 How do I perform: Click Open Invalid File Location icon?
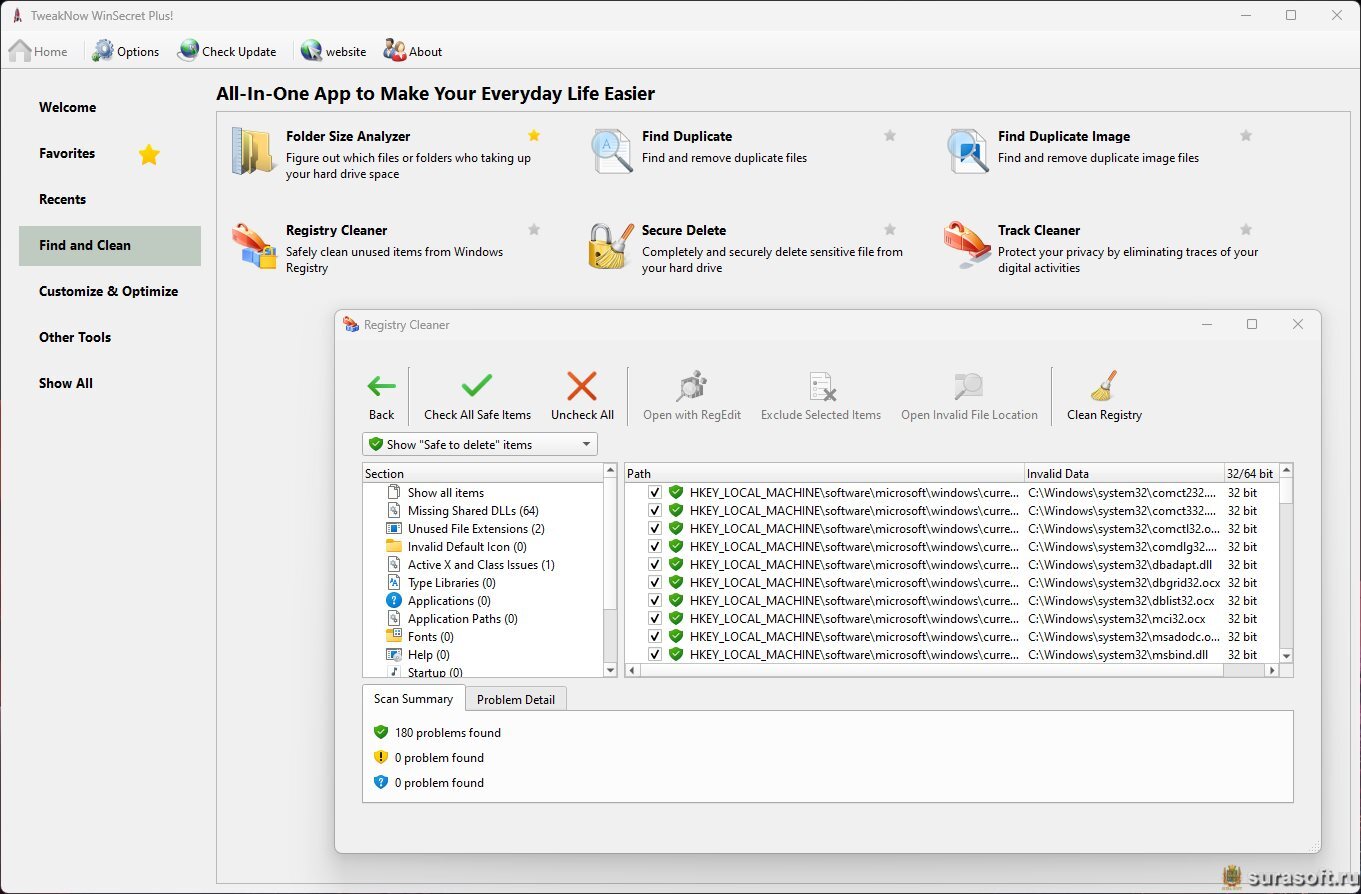pyautogui.click(x=969, y=386)
